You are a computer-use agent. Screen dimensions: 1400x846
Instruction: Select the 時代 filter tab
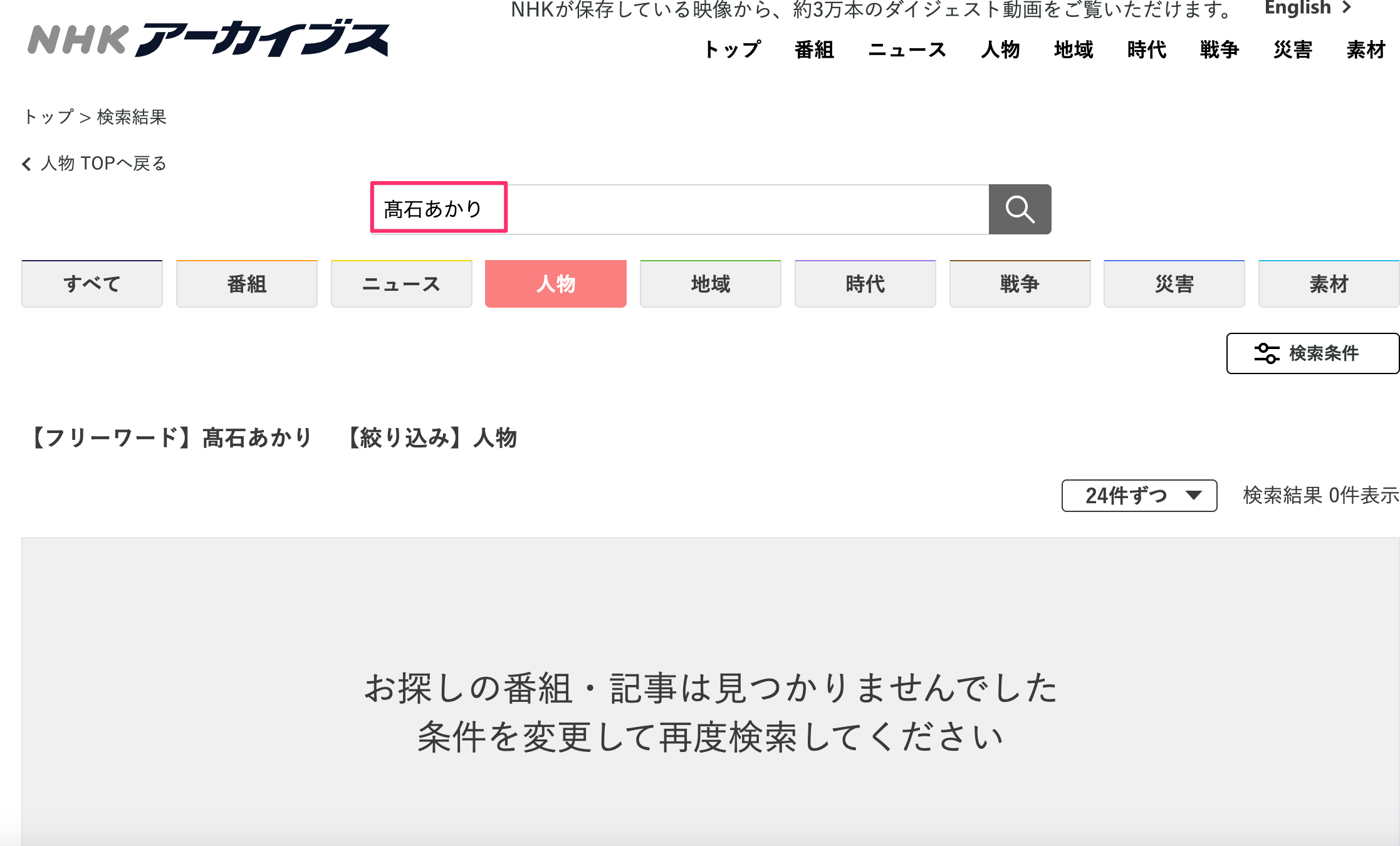coord(865,284)
